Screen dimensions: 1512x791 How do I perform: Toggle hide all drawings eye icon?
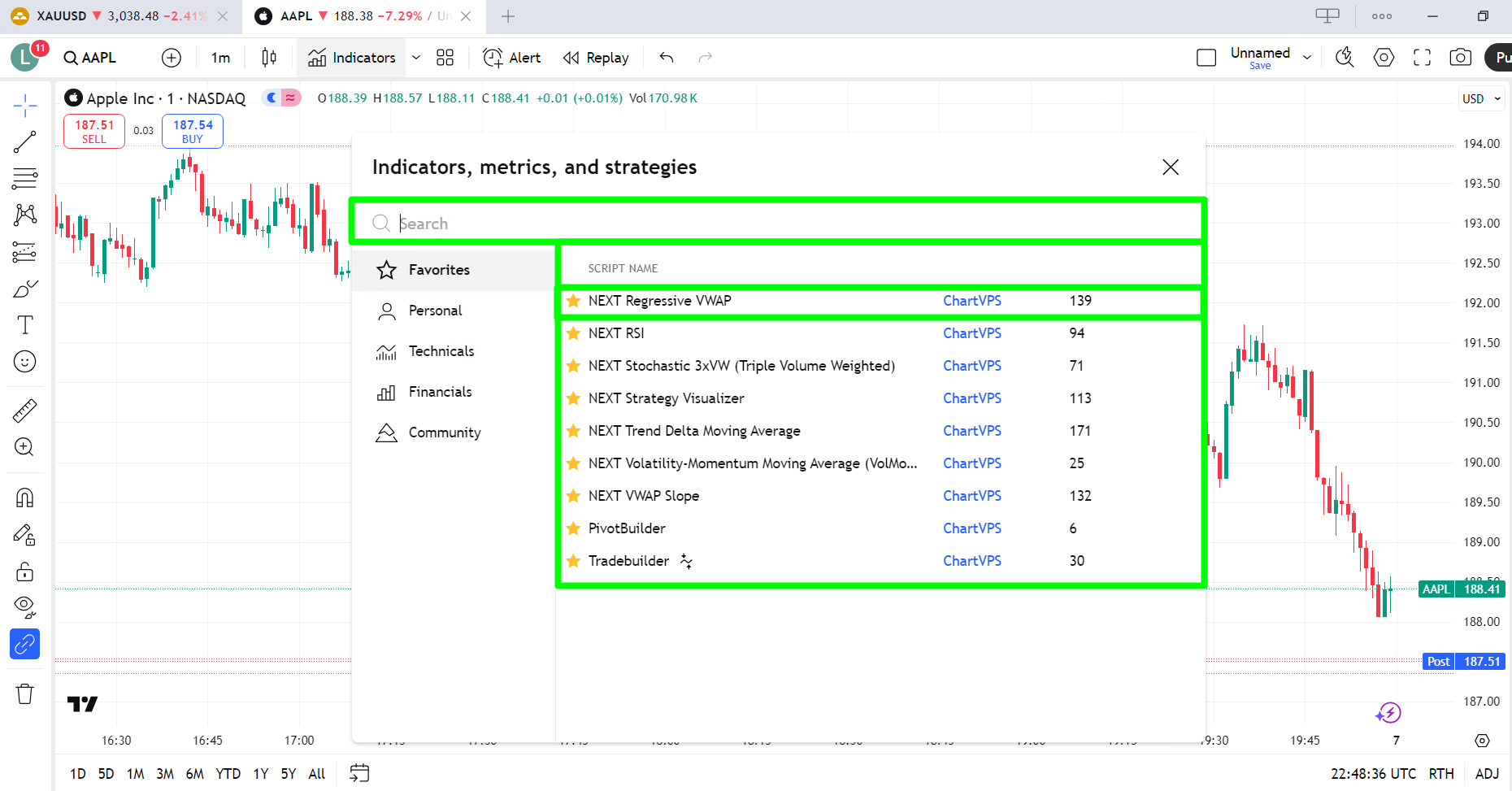[25, 606]
